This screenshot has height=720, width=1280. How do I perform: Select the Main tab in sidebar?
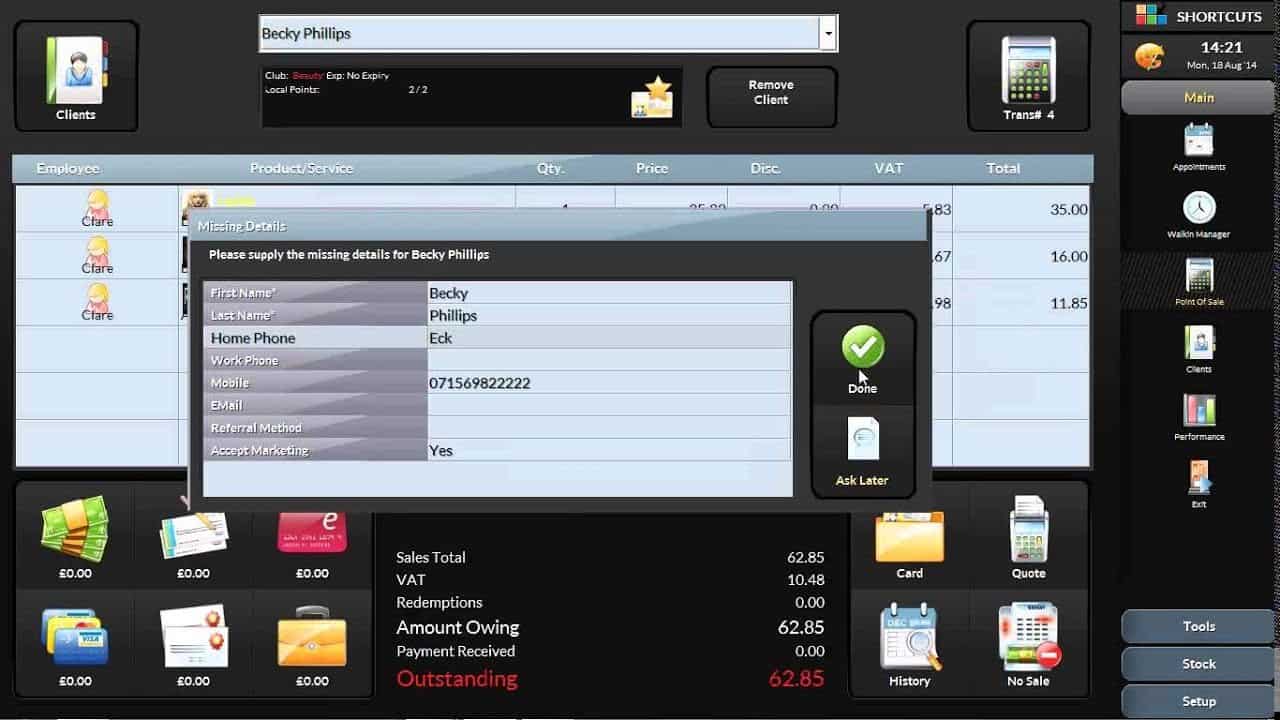[1197, 97]
